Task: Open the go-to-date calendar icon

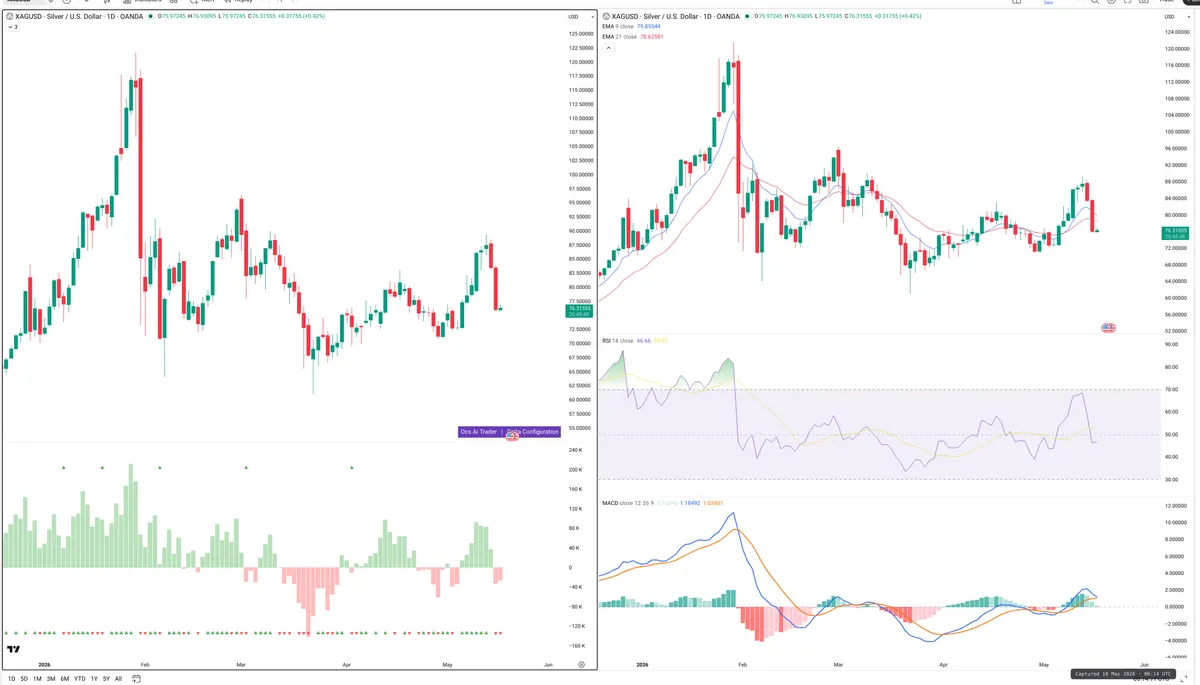Action: pos(137,678)
